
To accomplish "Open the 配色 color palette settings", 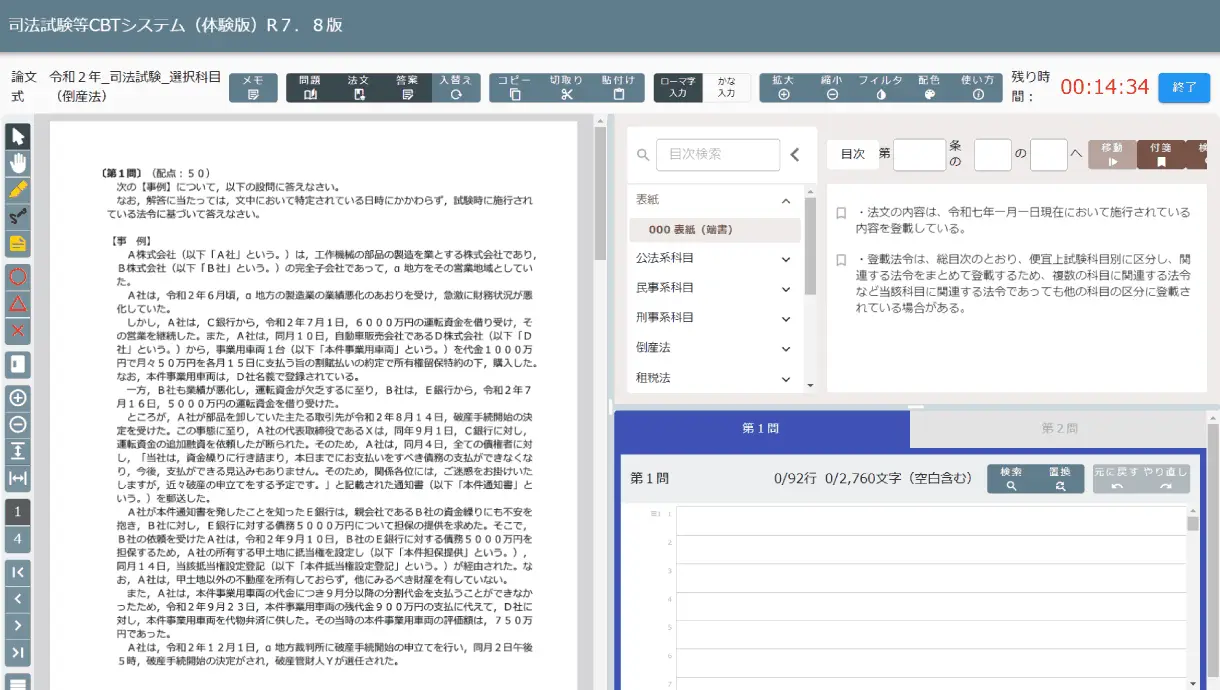I will (x=929, y=88).
